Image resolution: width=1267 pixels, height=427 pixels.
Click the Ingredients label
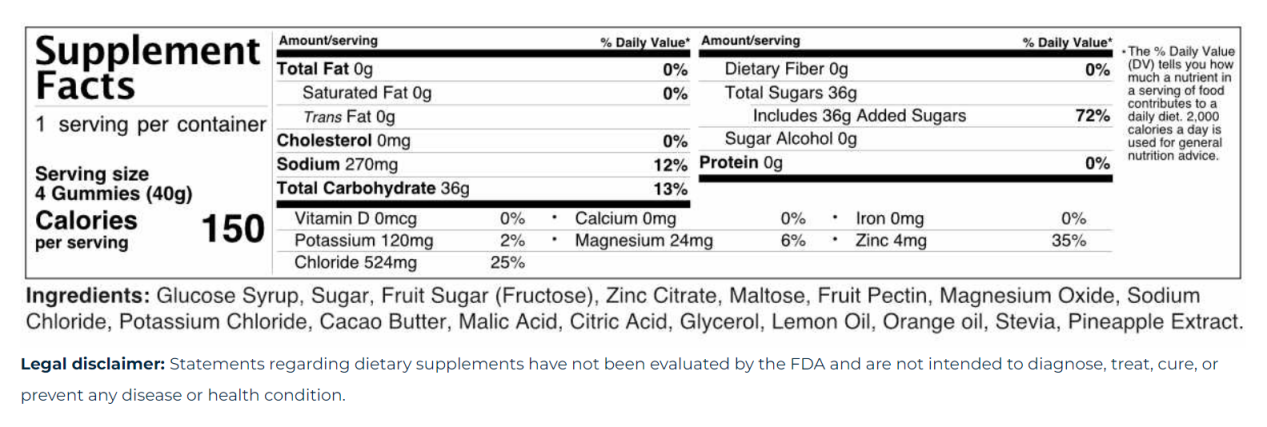pyautogui.click(x=86, y=297)
